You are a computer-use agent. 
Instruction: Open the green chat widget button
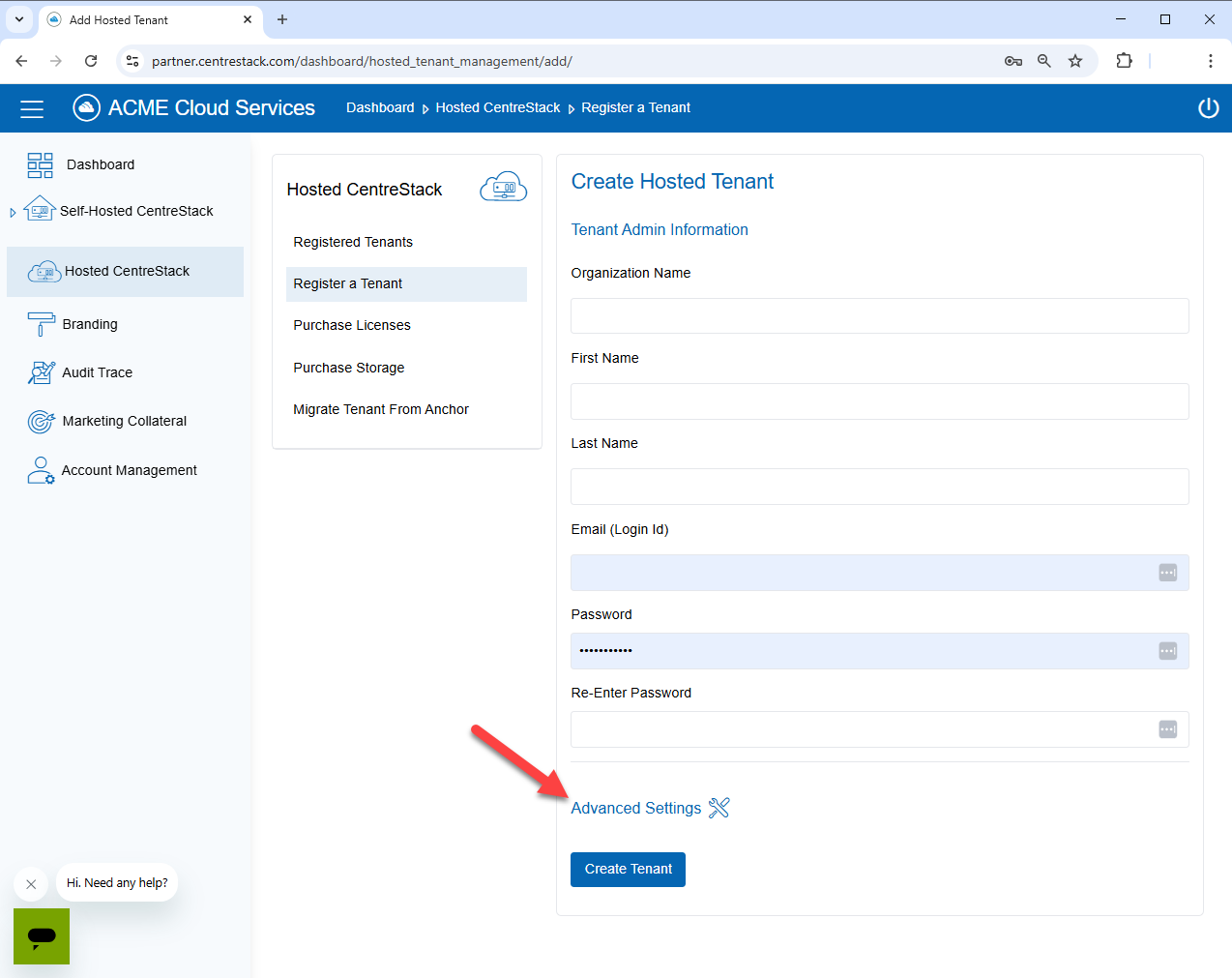[x=42, y=936]
